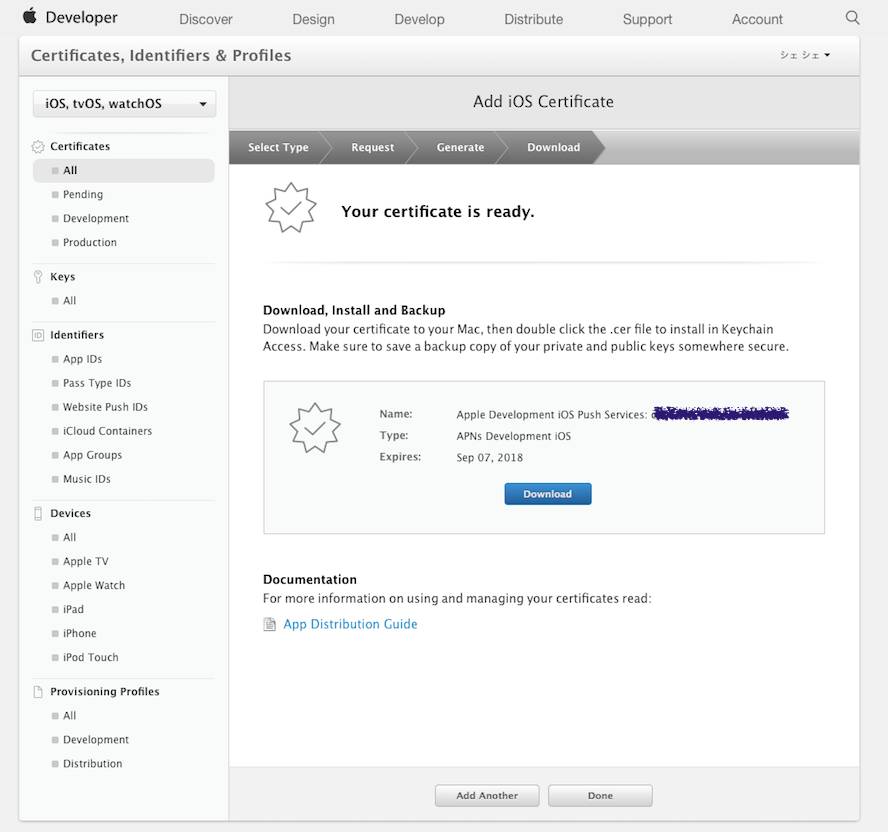This screenshot has height=832, width=888.
Task: Show Apple Watch devices
Action: 94,586
